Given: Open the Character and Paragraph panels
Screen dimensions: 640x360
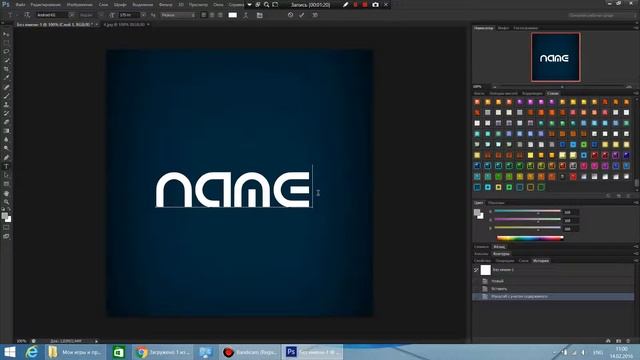Looking at the screenshot, I should pyautogui.click(x=260, y=15).
